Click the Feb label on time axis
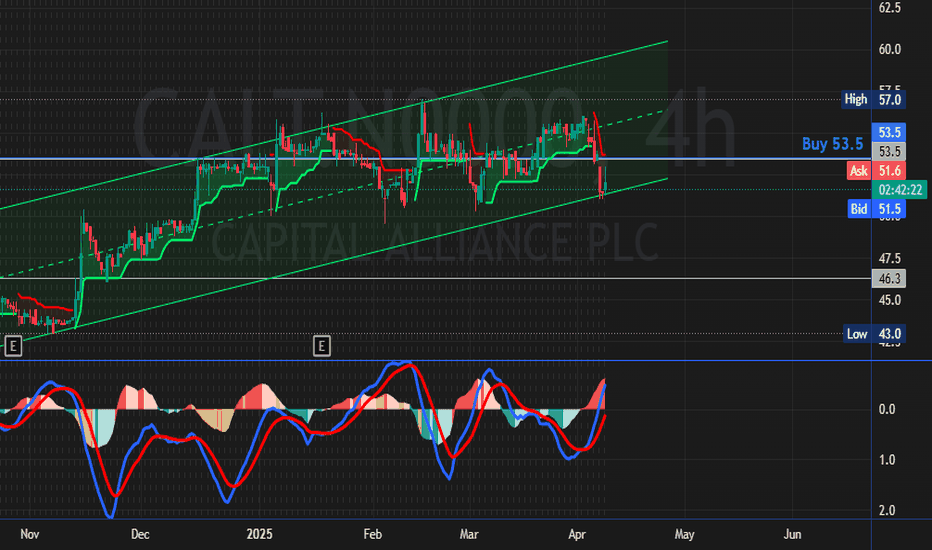This screenshot has width=932, height=550. click(x=373, y=535)
